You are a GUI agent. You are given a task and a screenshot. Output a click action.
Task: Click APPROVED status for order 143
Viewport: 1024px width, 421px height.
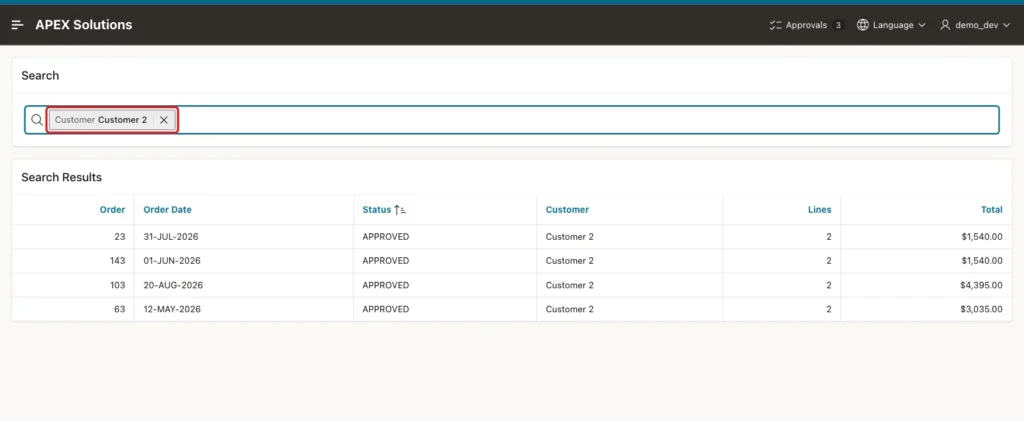(386, 260)
